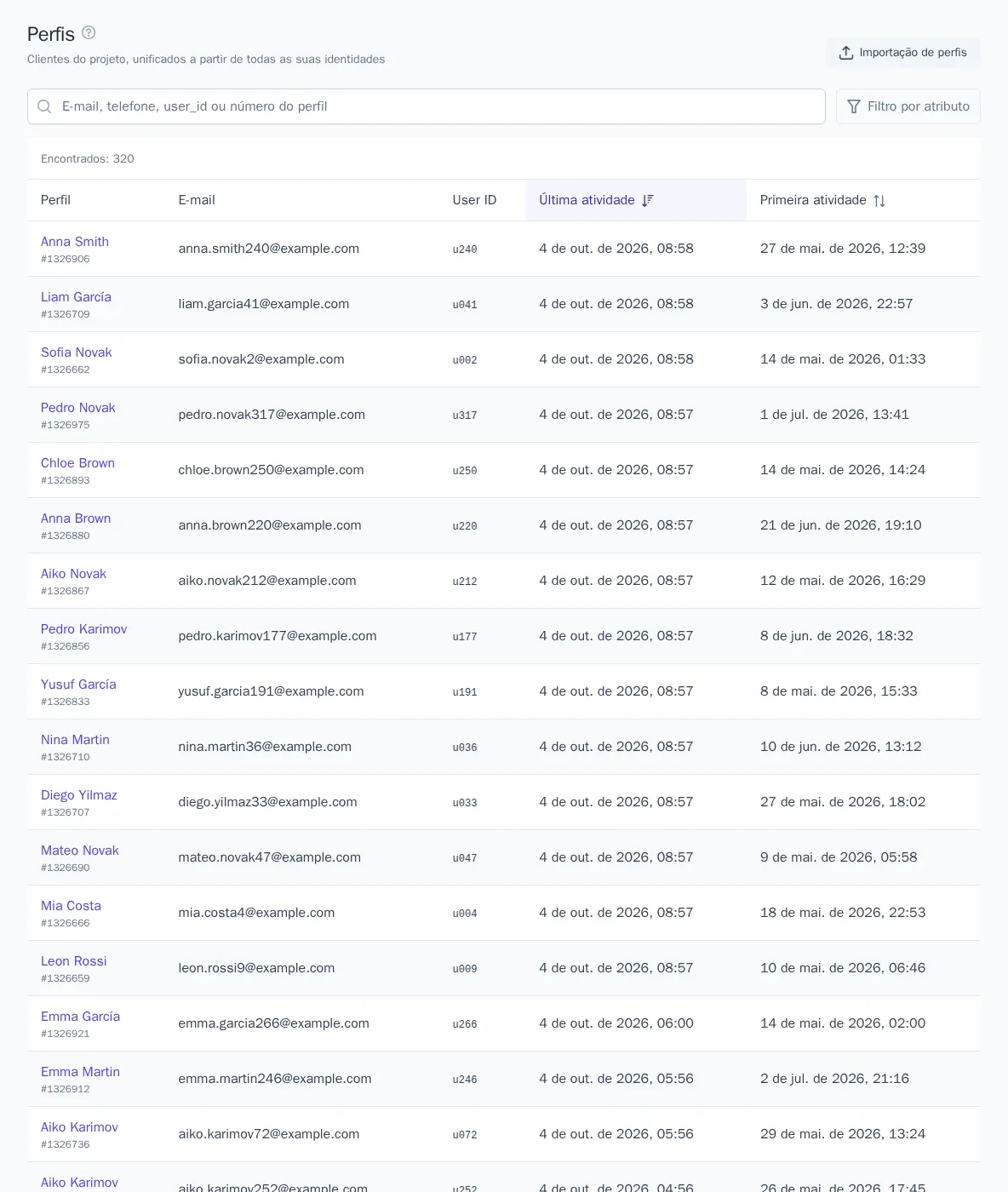Click the email liam.garcia41@example.com
Viewport: 1008px width, 1192px height.
(264, 304)
